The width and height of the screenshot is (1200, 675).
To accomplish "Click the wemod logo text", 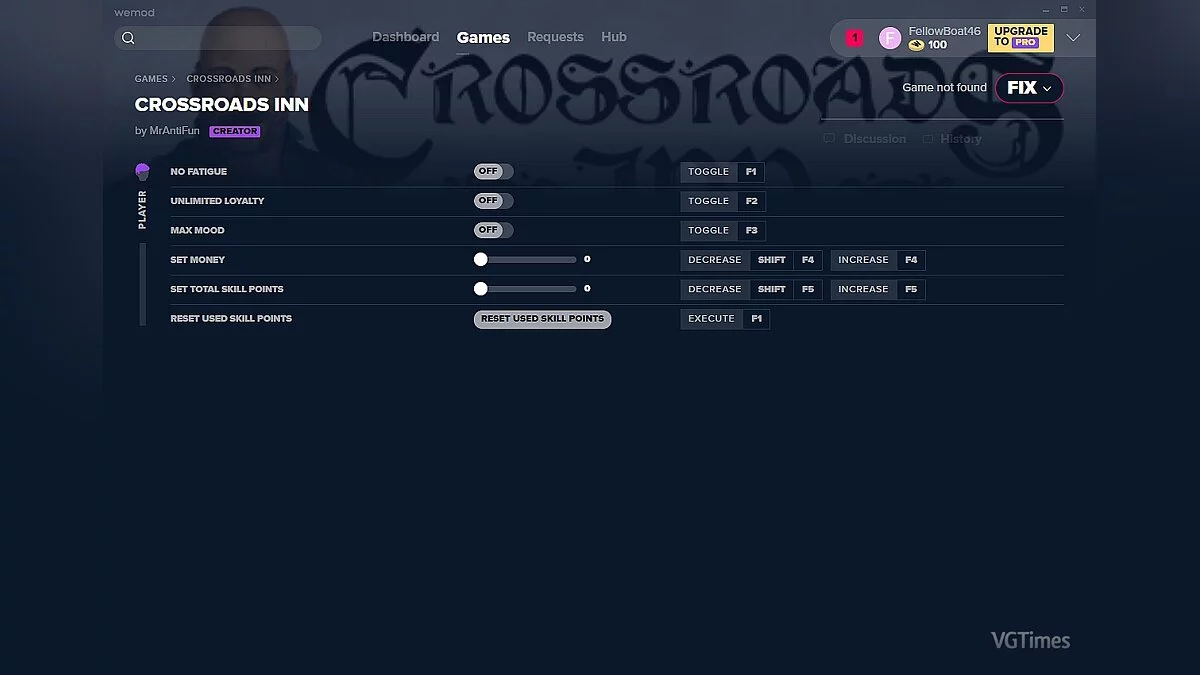I will (x=134, y=12).
